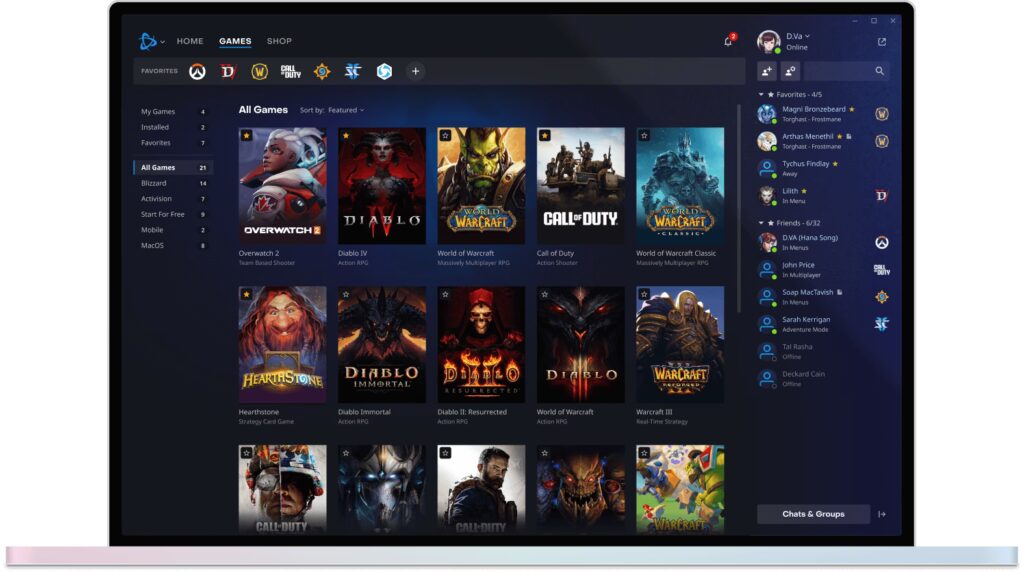Pop out the friends list window

click(881, 42)
